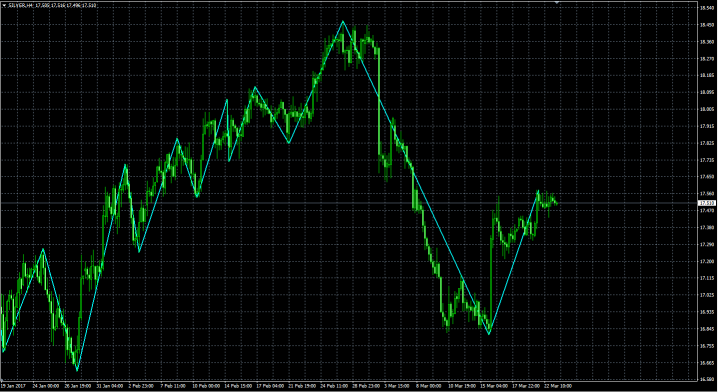718x392 pixels.
Task: Select the highest ZigZag peak near 28 Feb
Action: tap(343, 22)
